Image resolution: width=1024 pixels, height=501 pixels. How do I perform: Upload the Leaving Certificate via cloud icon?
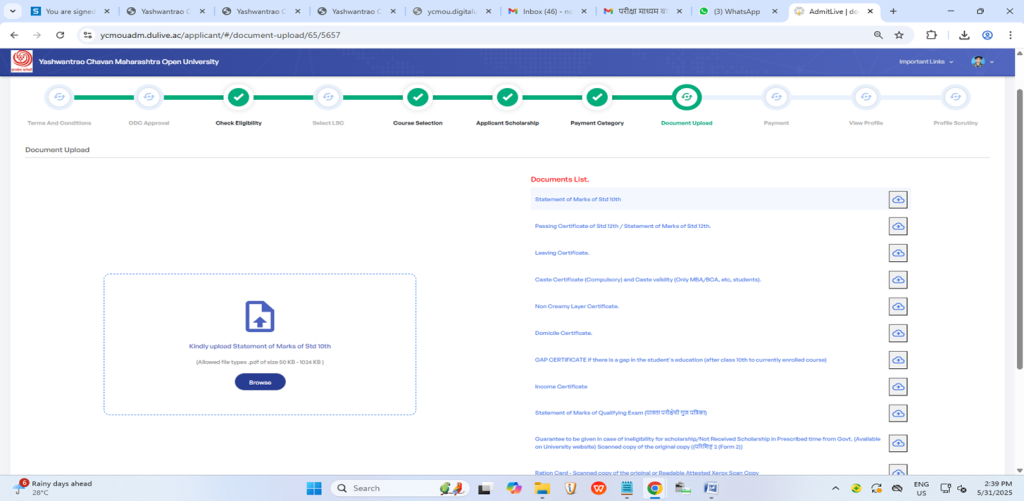point(898,253)
